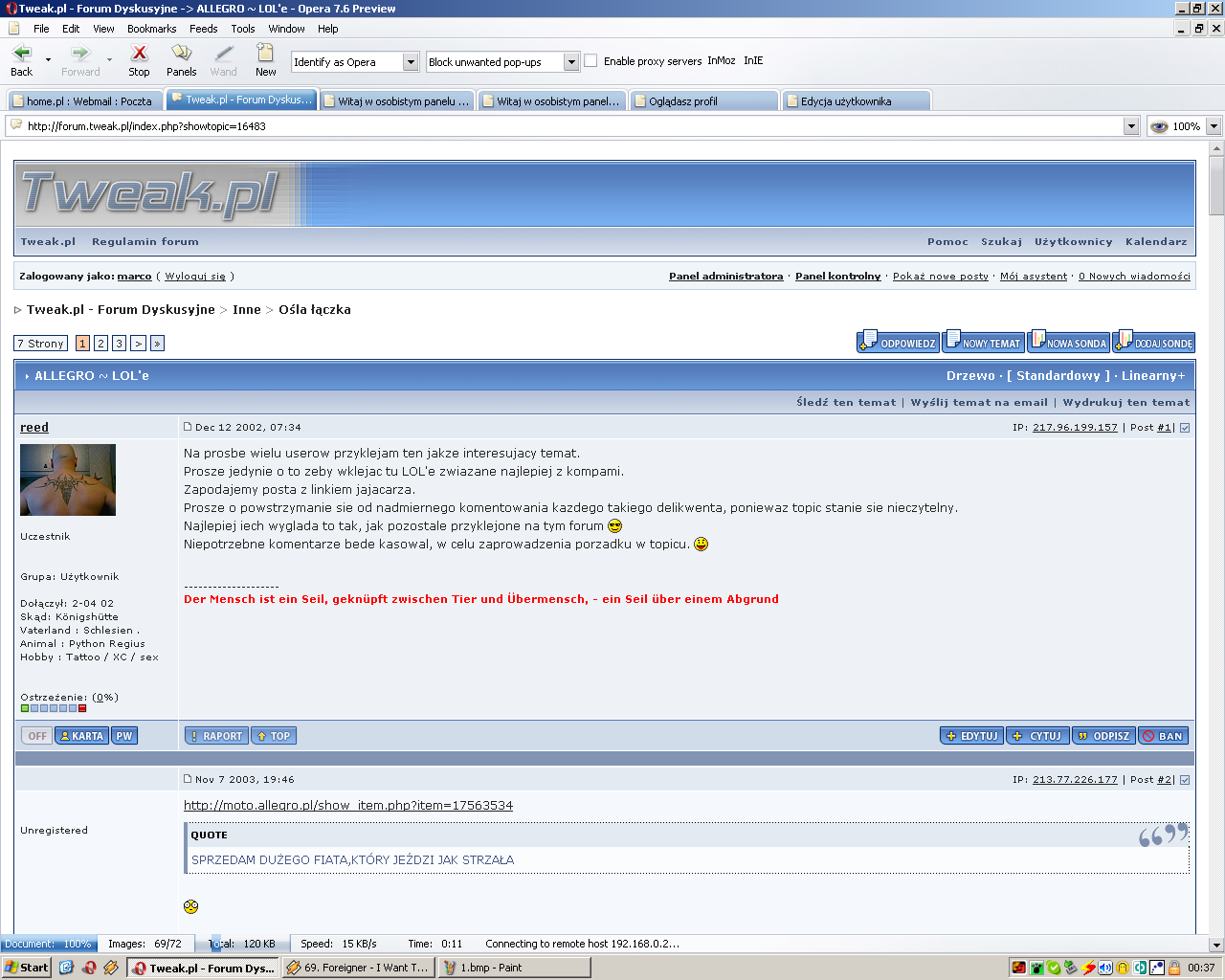Viewport: 1225px width, 980px height.
Task: Click the lightning bolt tray icon
Action: click(1088, 968)
